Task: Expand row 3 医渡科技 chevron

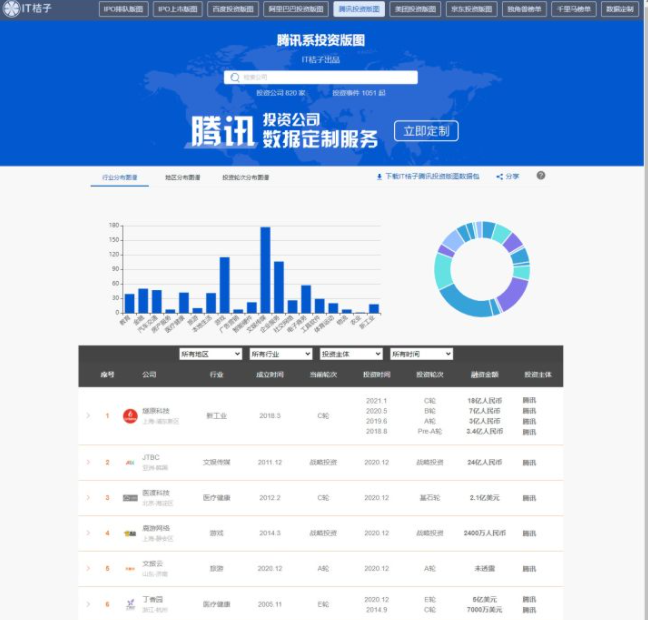Action: coord(88,498)
